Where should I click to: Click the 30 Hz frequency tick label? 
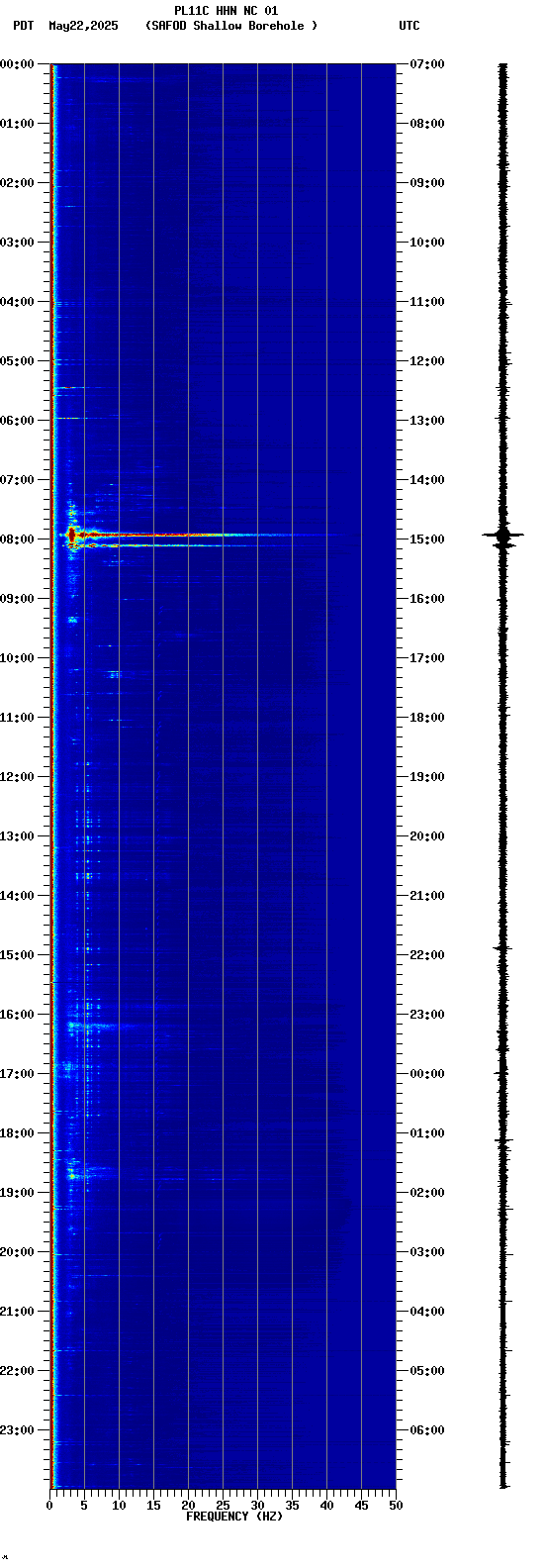pos(257,1506)
